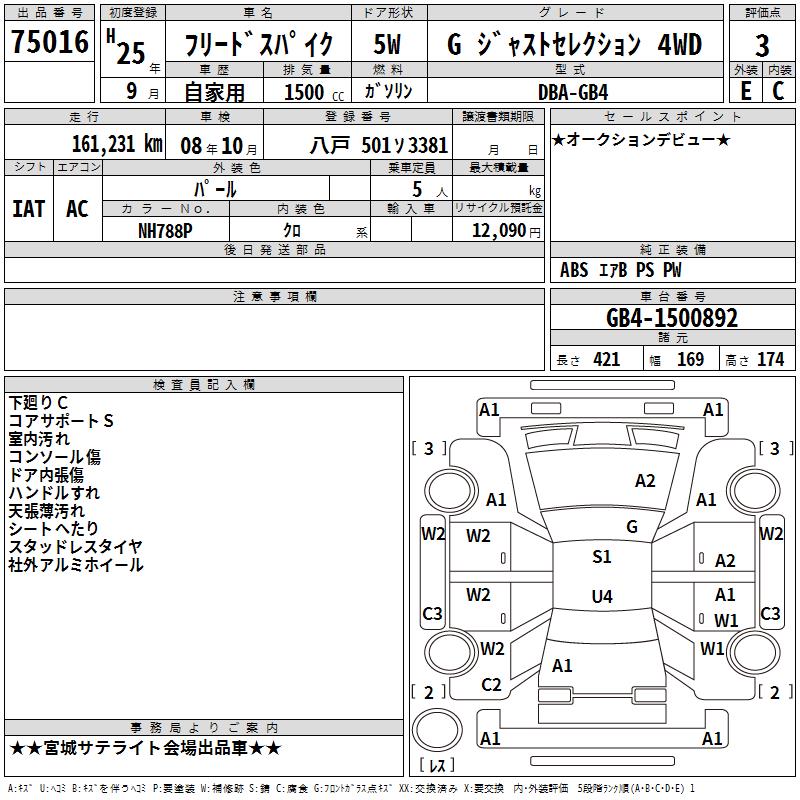Select inspector note 社外アルミホイール
Viewport: 800px width, 800px height.
tap(76, 565)
